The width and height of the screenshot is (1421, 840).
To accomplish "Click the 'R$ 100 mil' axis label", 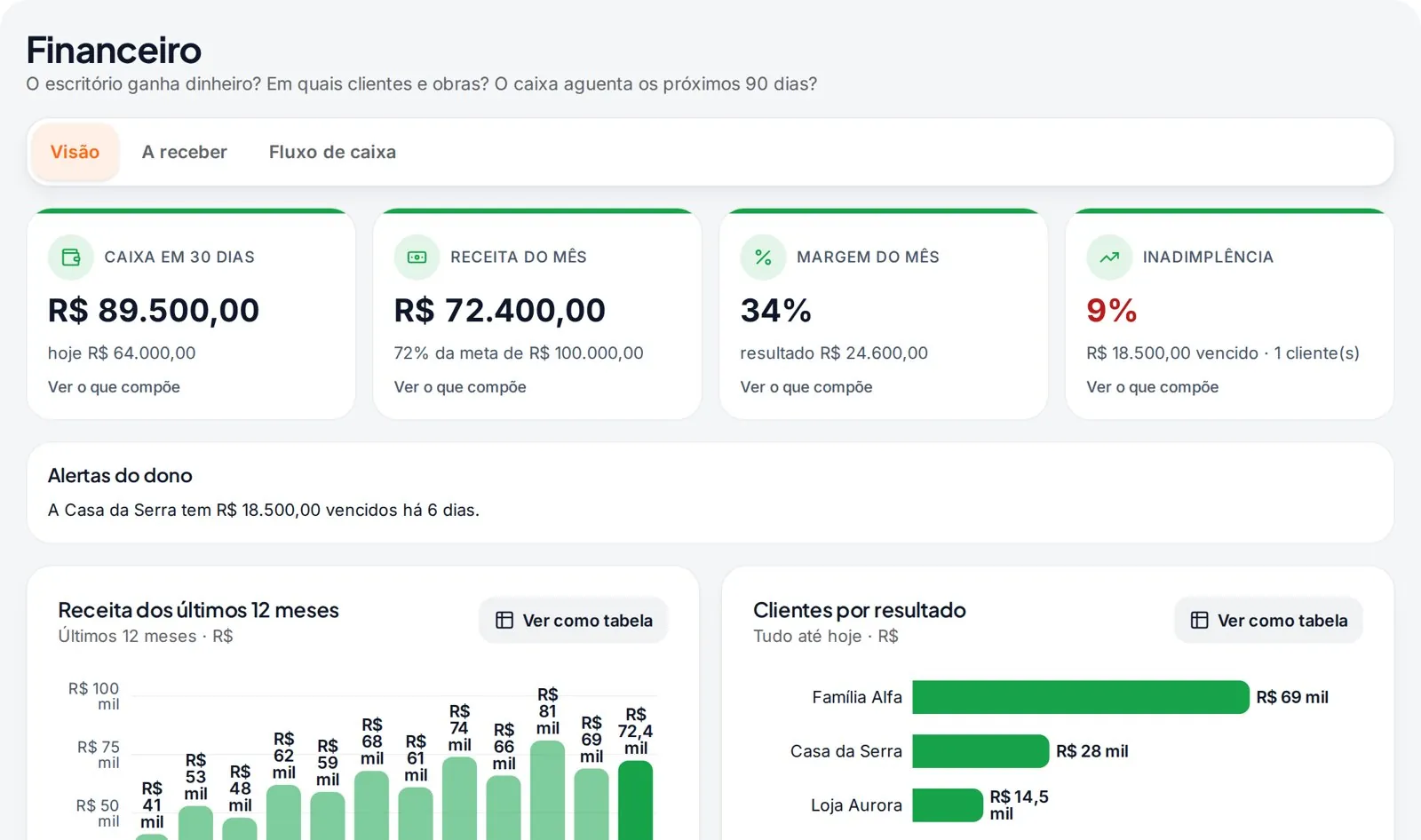I will pyautogui.click(x=93, y=696).
